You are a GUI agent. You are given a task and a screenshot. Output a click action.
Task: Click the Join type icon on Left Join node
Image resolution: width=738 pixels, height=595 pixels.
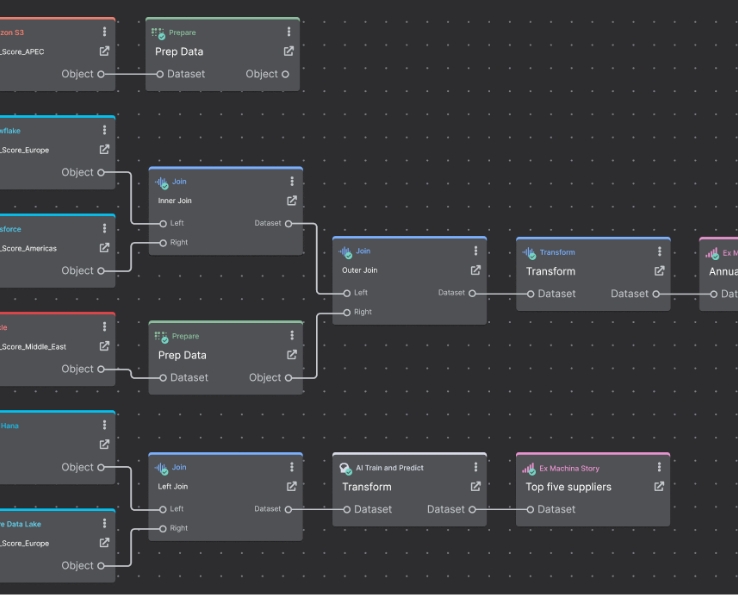pos(162,467)
